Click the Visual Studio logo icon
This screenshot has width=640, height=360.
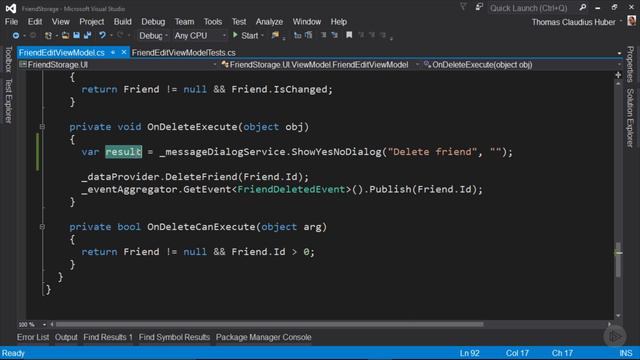point(11,8)
